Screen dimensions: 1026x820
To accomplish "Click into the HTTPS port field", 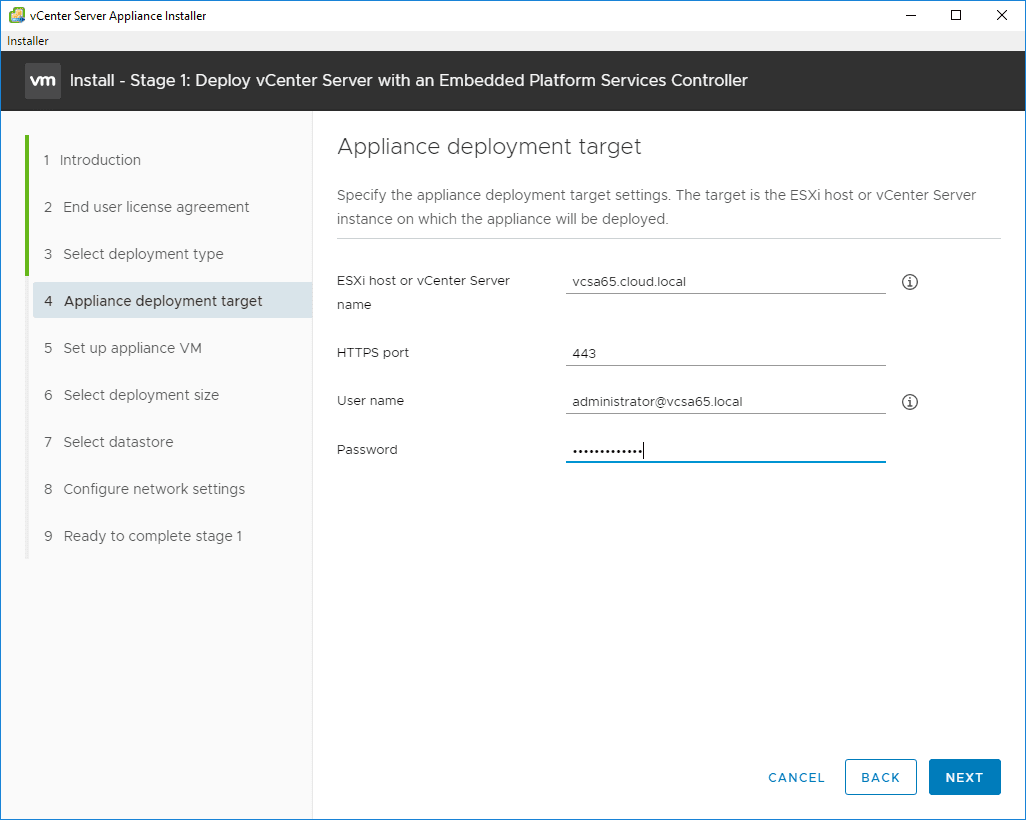I will click(x=725, y=353).
